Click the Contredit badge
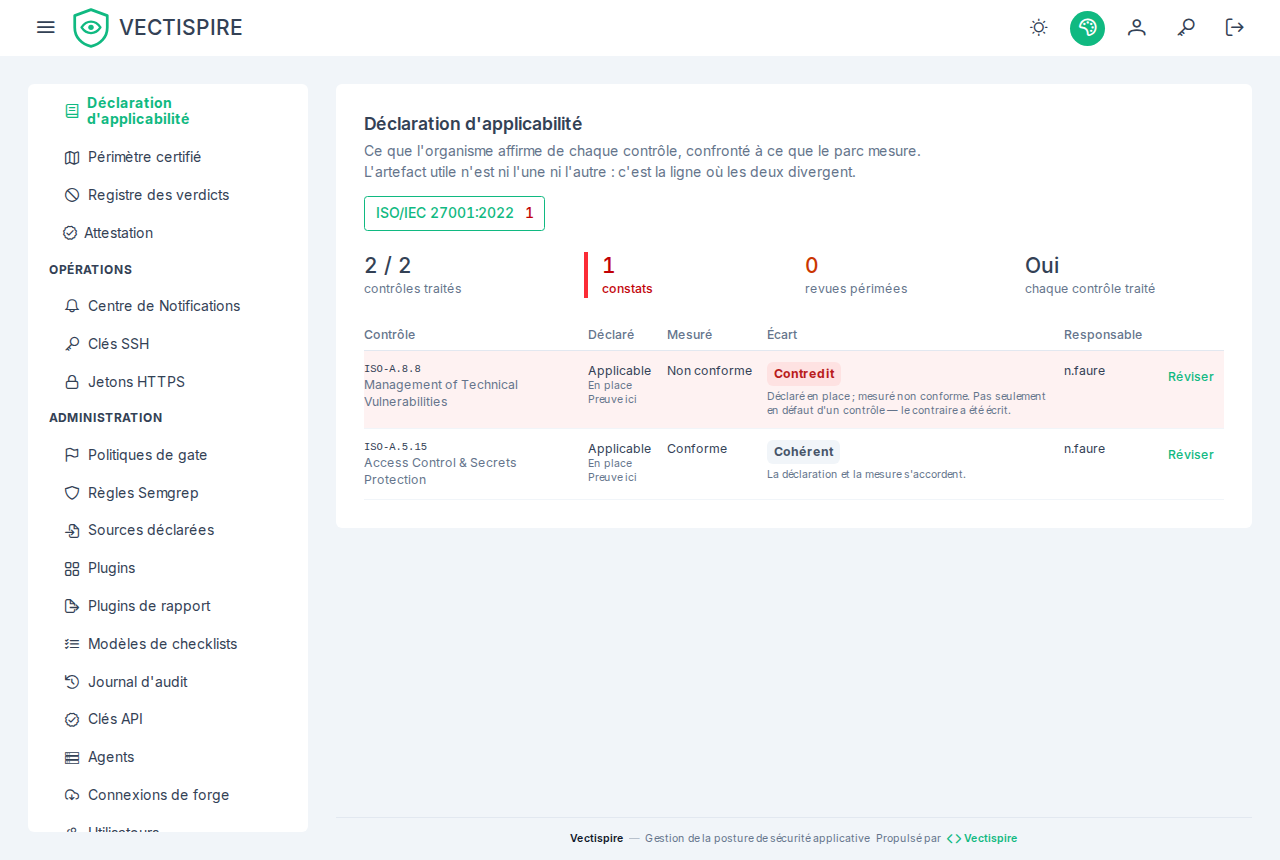This screenshot has width=1280, height=860. (804, 374)
